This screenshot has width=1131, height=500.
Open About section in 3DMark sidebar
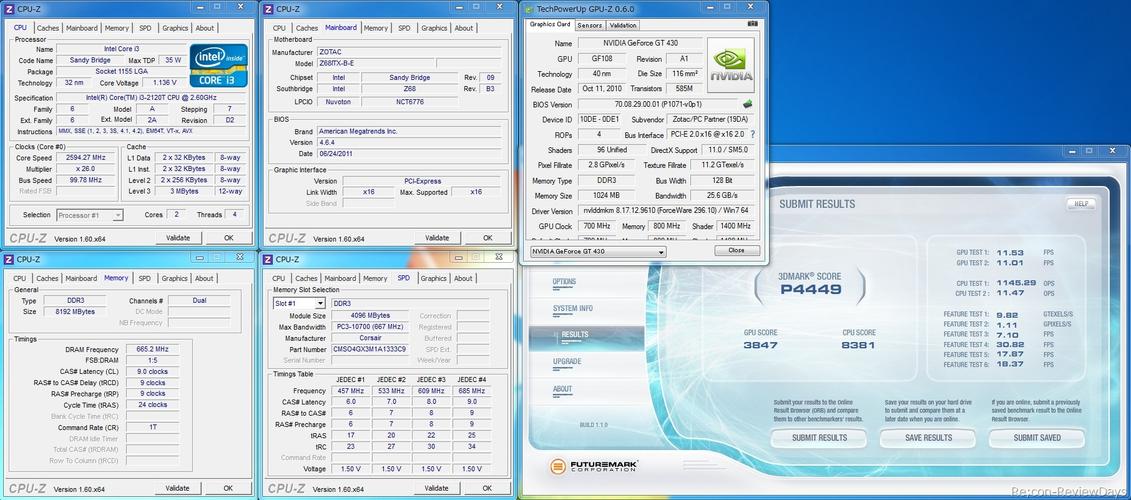pos(563,389)
